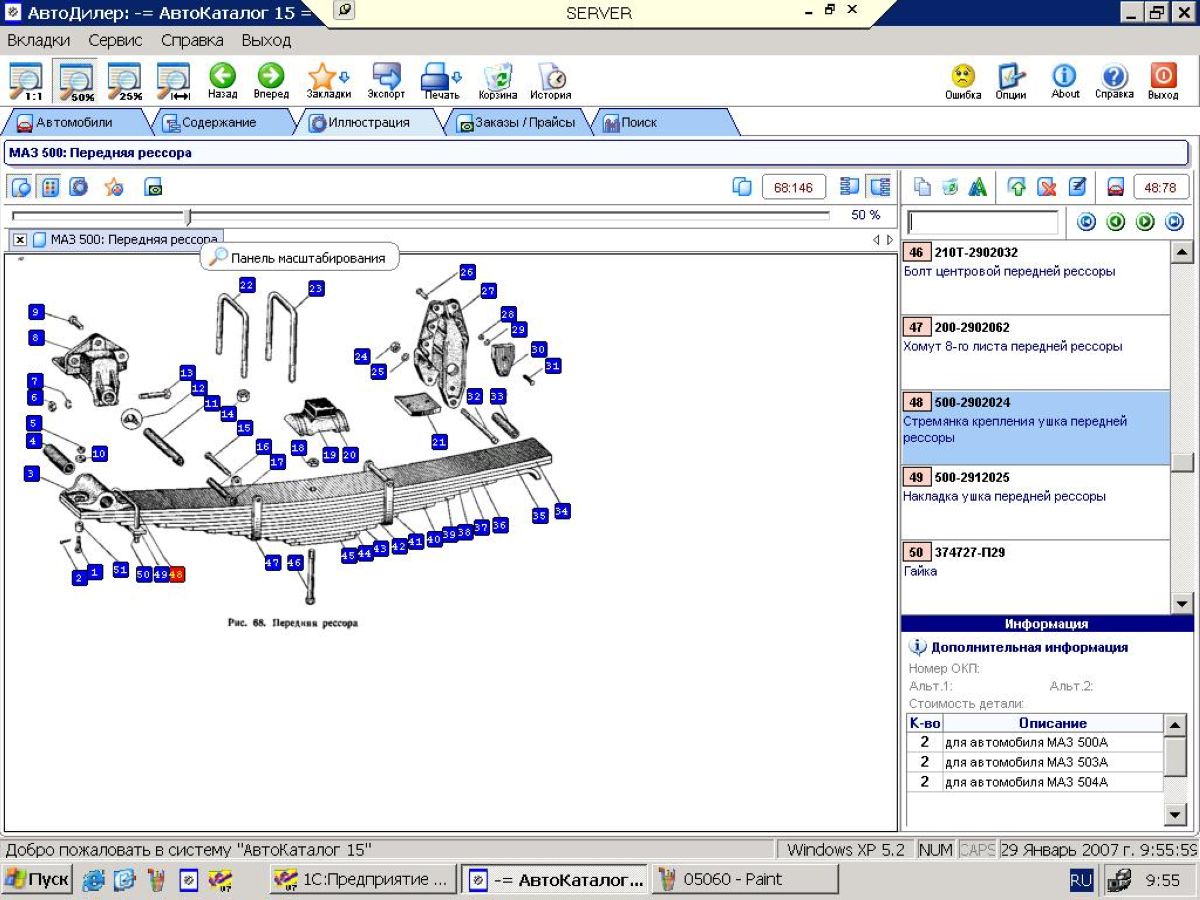Go back with the Назад button
The image size is (1200, 900).
(x=222, y=82)
